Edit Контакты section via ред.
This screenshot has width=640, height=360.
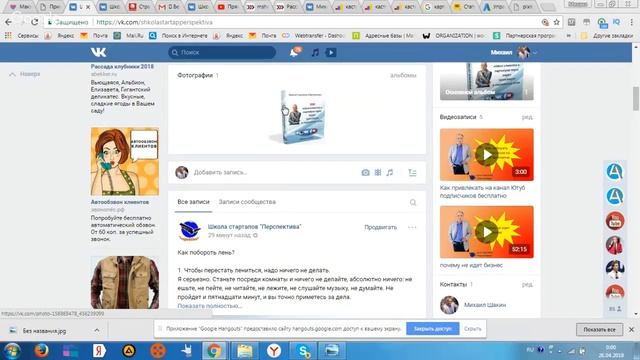(527, 284)
